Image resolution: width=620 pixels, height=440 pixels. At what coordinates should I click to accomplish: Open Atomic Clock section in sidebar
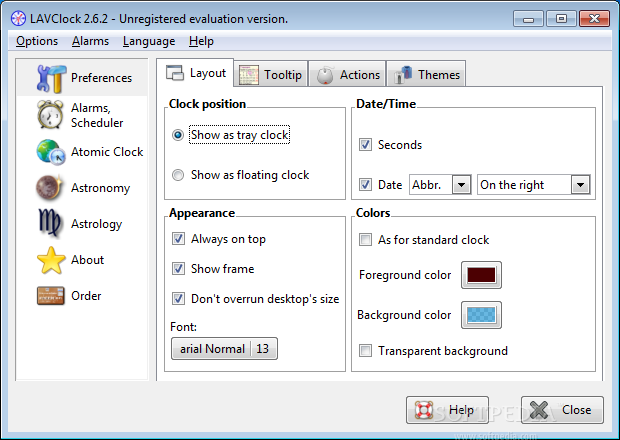(x=82, y=152)
